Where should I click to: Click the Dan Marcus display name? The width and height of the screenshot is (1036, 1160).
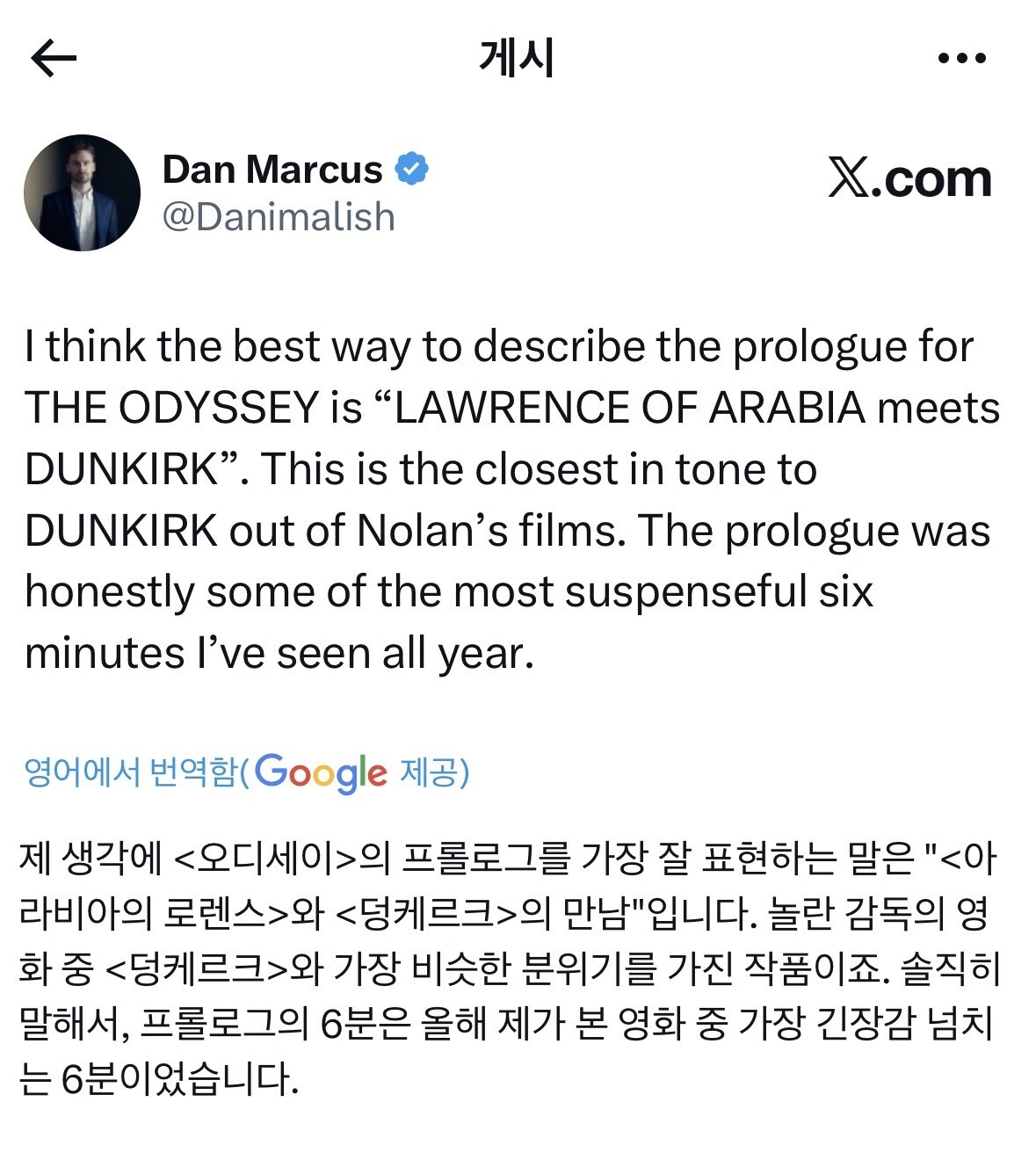272,169
